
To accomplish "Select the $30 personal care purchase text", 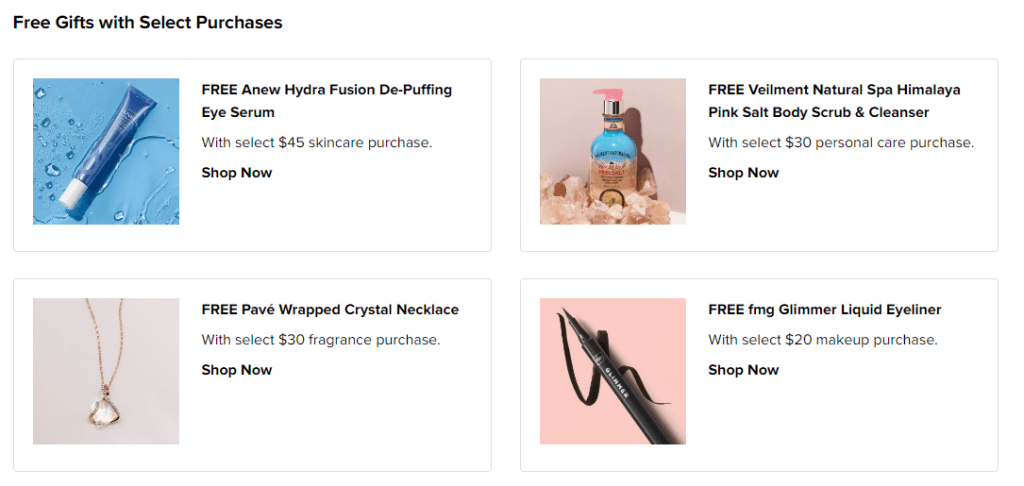I will coord(840,143).
